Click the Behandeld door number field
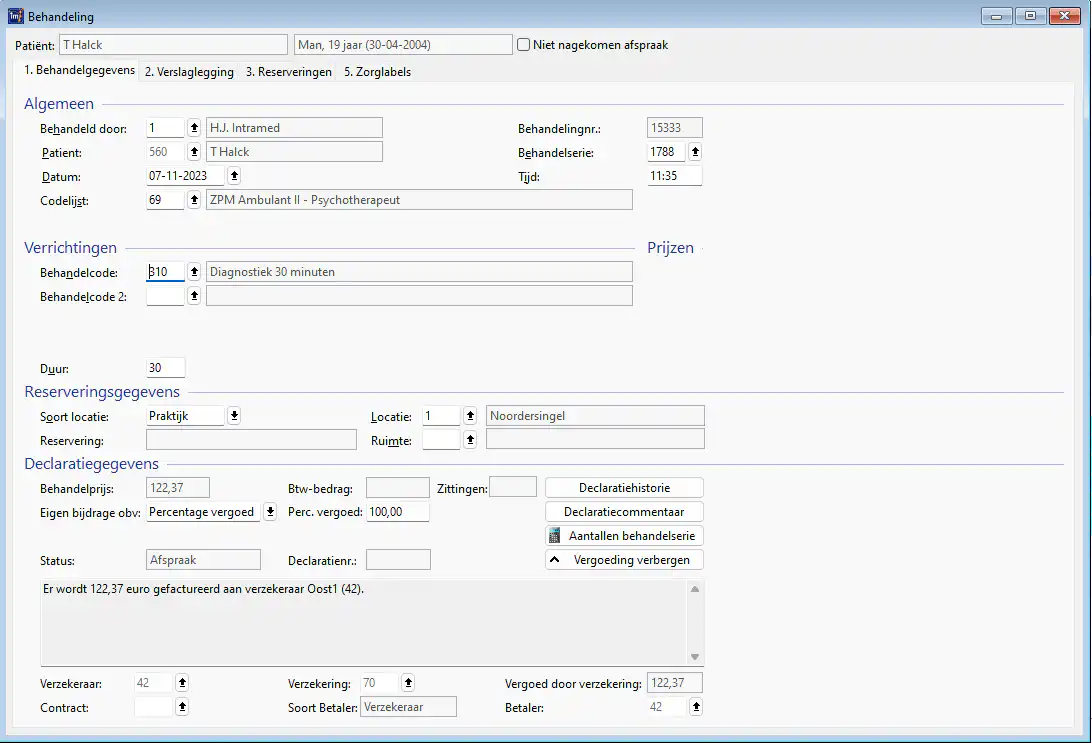Image resolution: width=1092 pixels, height=743 pixels. click(165, 128)
